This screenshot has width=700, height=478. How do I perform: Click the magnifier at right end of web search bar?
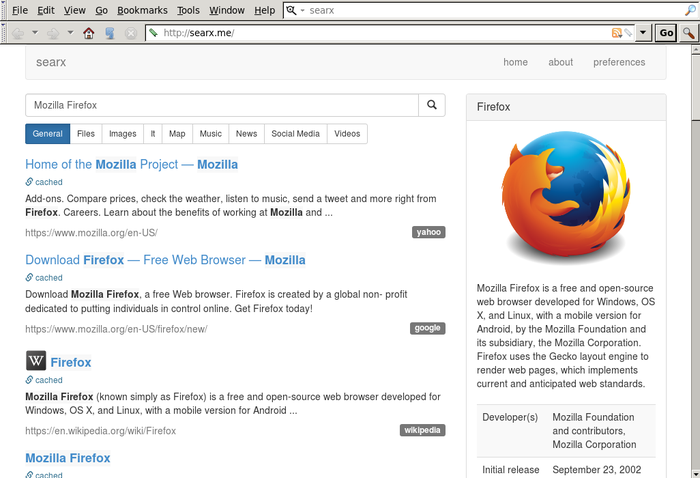pyautogui.click(x=690, y=10)
